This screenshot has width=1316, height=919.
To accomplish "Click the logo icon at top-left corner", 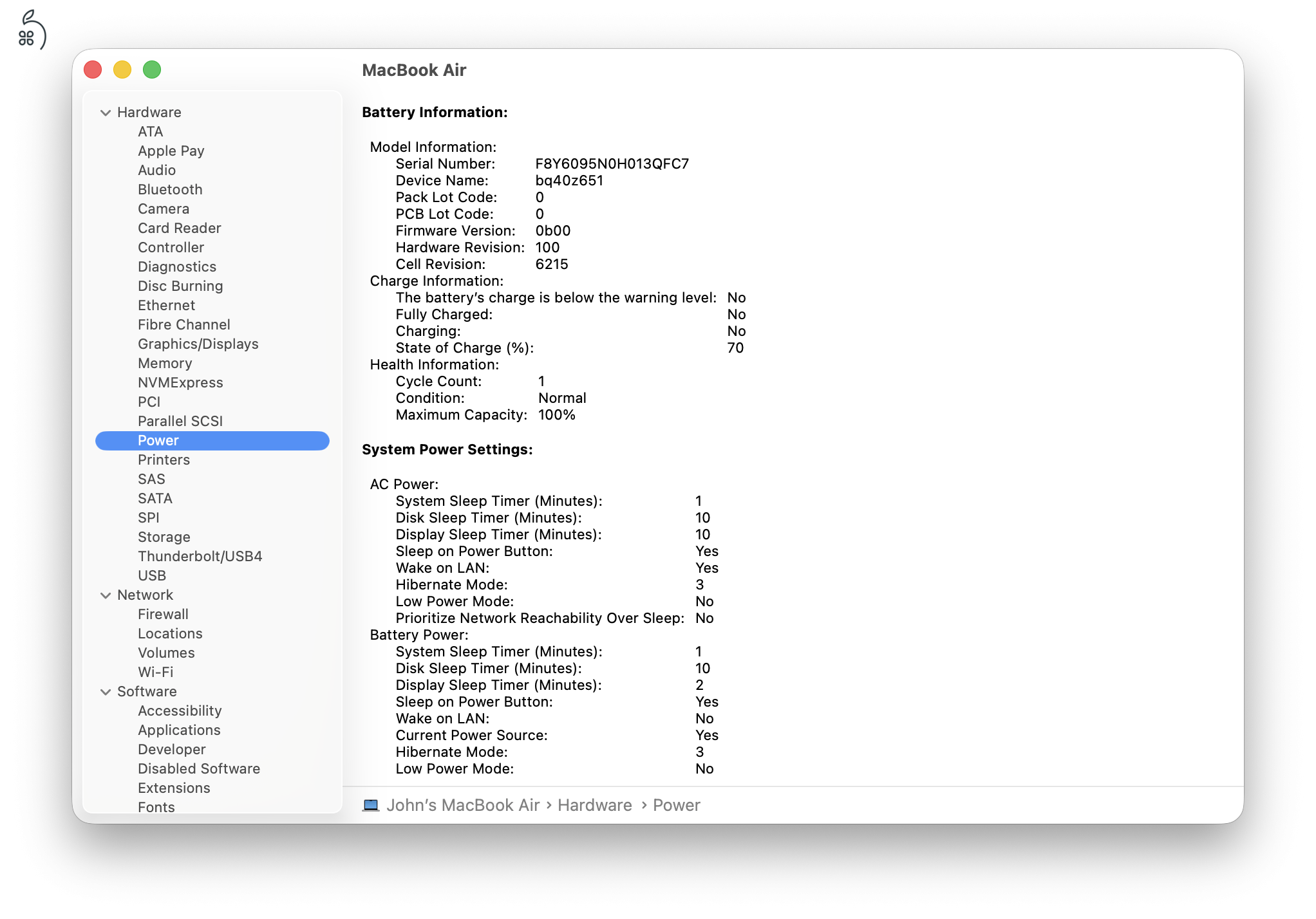I will 32,30.
